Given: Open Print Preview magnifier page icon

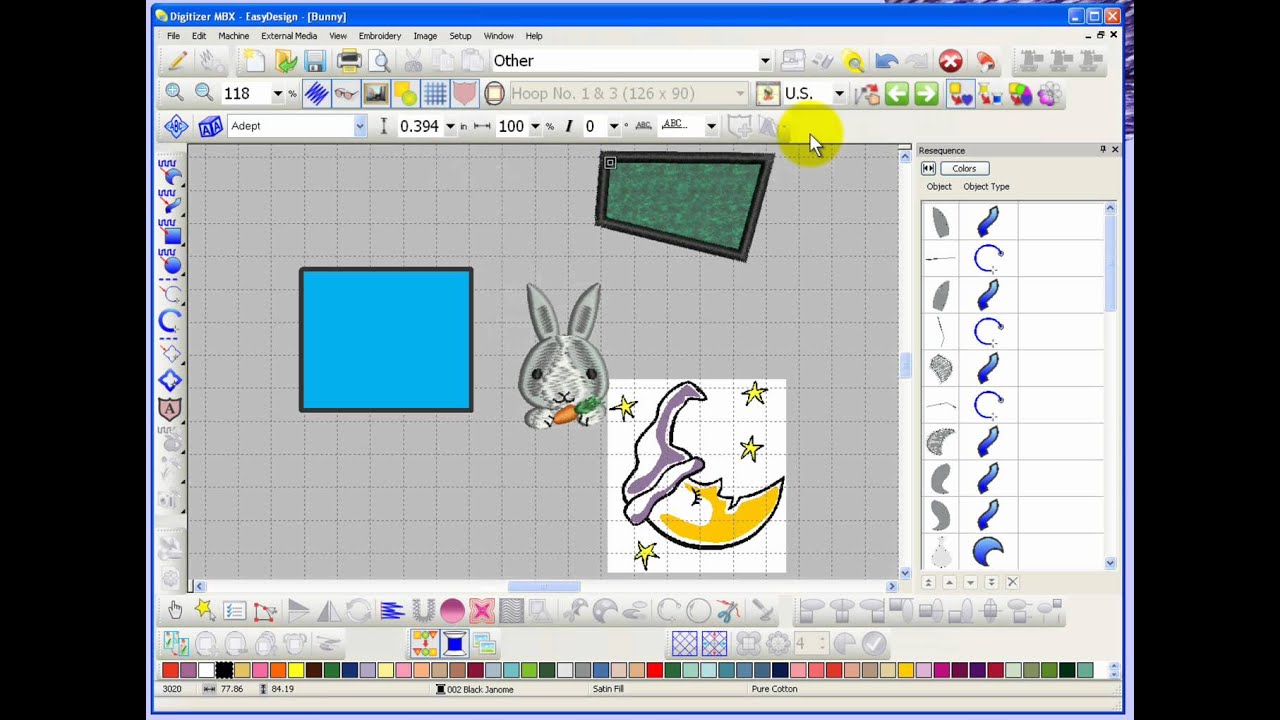Looking at the screenshot, I should coord(380,61).
